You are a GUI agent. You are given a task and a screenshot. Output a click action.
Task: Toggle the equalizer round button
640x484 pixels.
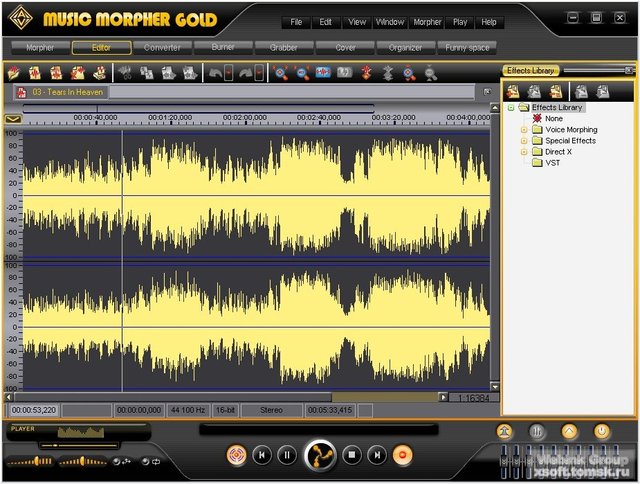(537, 431)
